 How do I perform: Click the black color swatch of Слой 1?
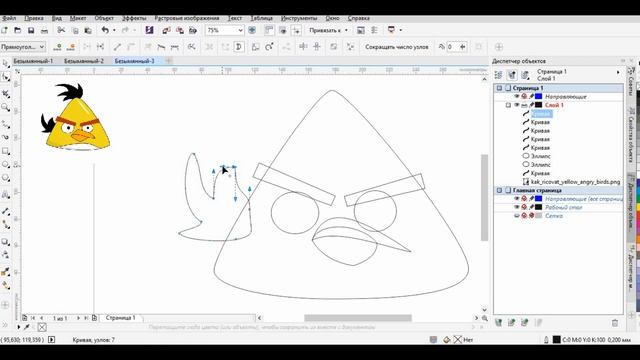[539, 105]
